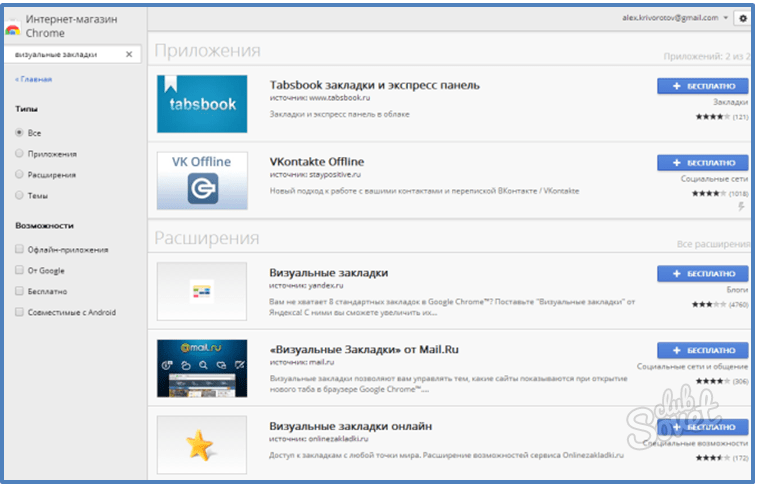757x486 pixels.
Task: Click the Интернет-магазин Chrome title
Action: [71, 26]
